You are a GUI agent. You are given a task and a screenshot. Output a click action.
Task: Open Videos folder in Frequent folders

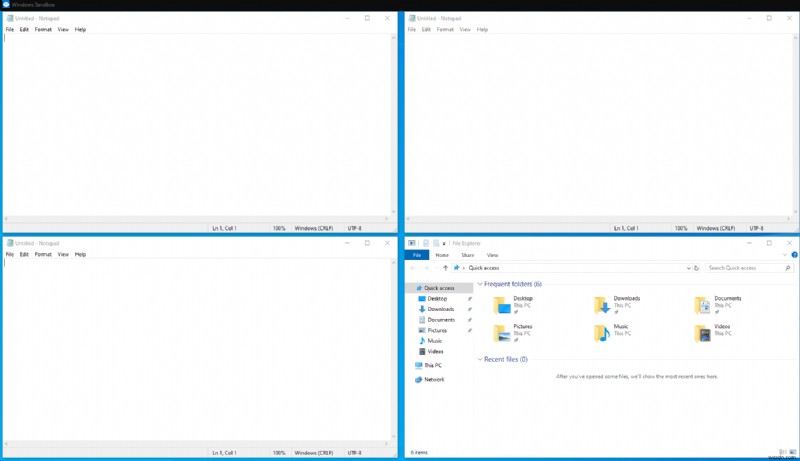(x=713, y=332)
